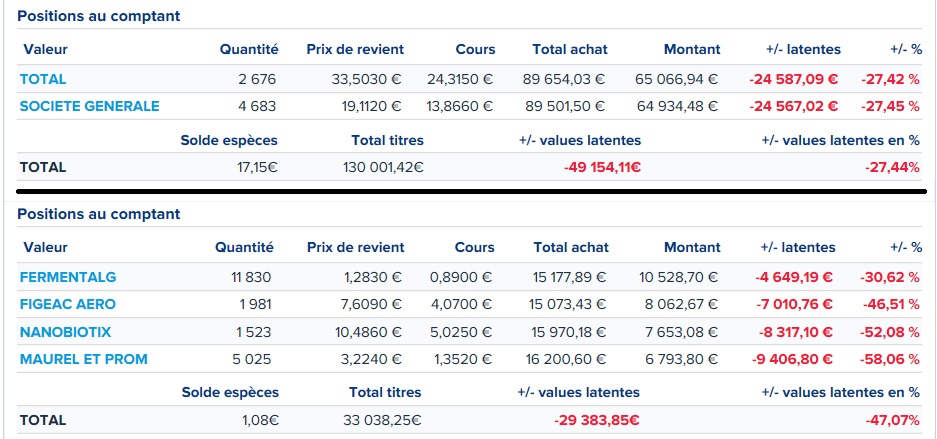Click Prix de revient header in second table
The width and height of the screenshot is (937, 439).
pos(356,247)
